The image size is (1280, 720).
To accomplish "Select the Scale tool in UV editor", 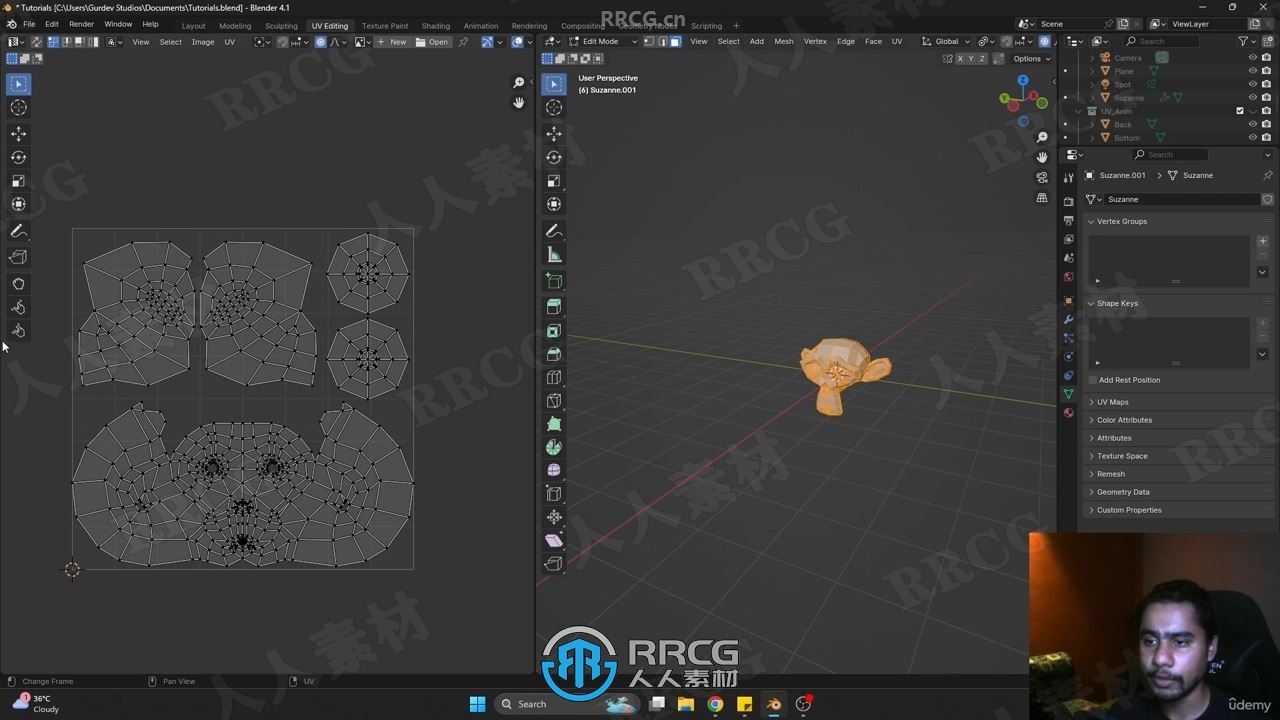I will coord(18,181).
